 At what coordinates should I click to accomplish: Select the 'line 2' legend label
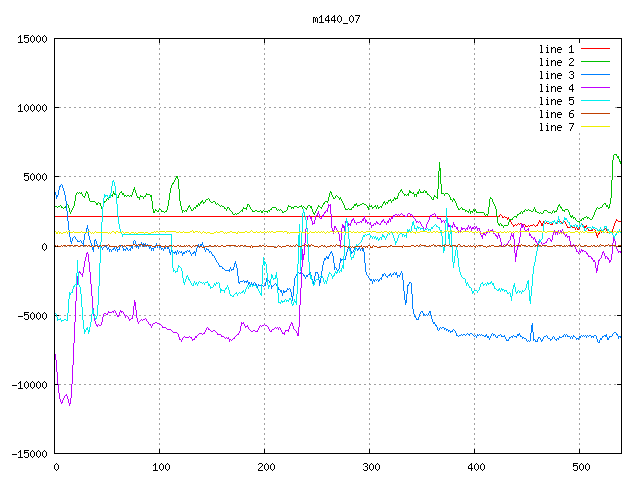557,62
